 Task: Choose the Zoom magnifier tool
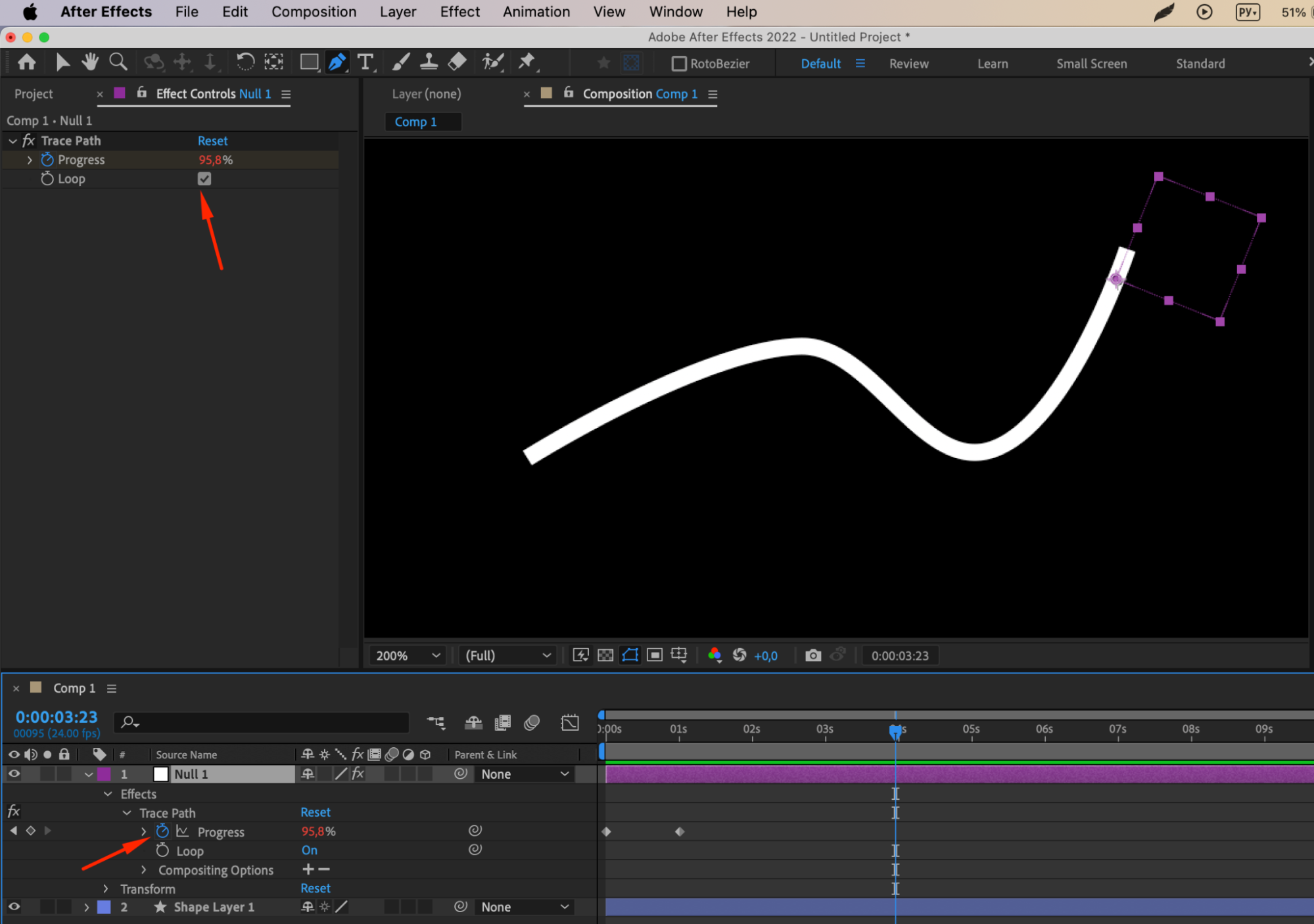coord(118,62)
